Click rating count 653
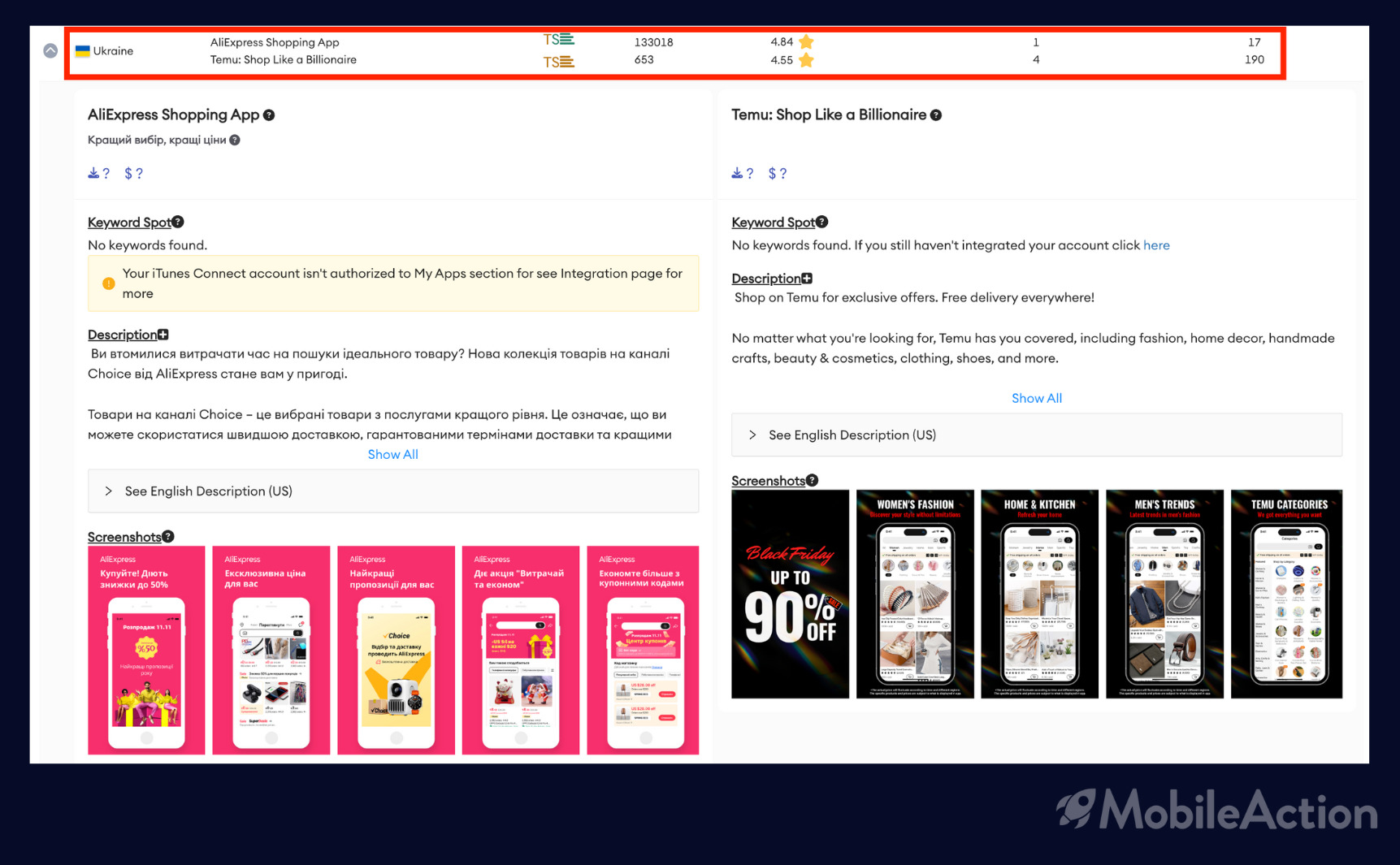The width and height of the screenshot is (1400, 865). [644, 60]
